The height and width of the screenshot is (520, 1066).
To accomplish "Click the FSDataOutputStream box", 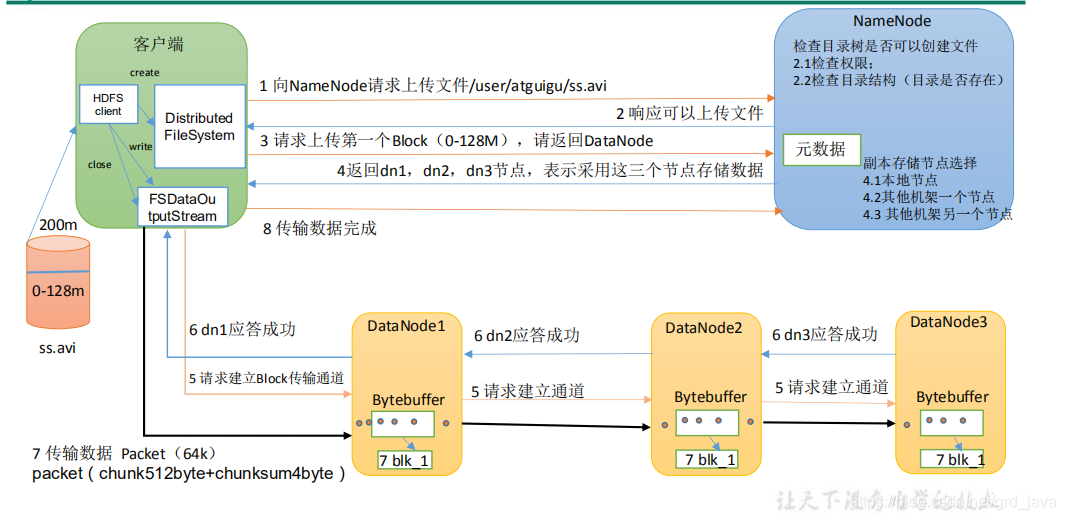I will tap(184, 207).
